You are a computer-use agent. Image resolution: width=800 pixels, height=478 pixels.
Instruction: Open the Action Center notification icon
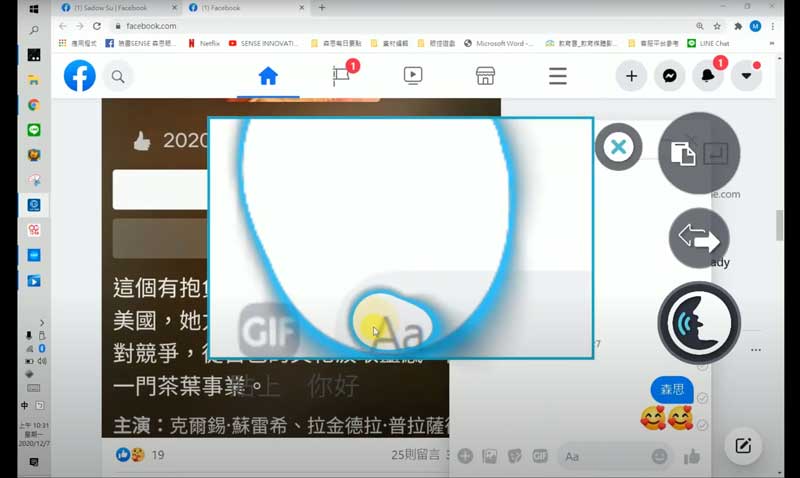click(34, 462)
